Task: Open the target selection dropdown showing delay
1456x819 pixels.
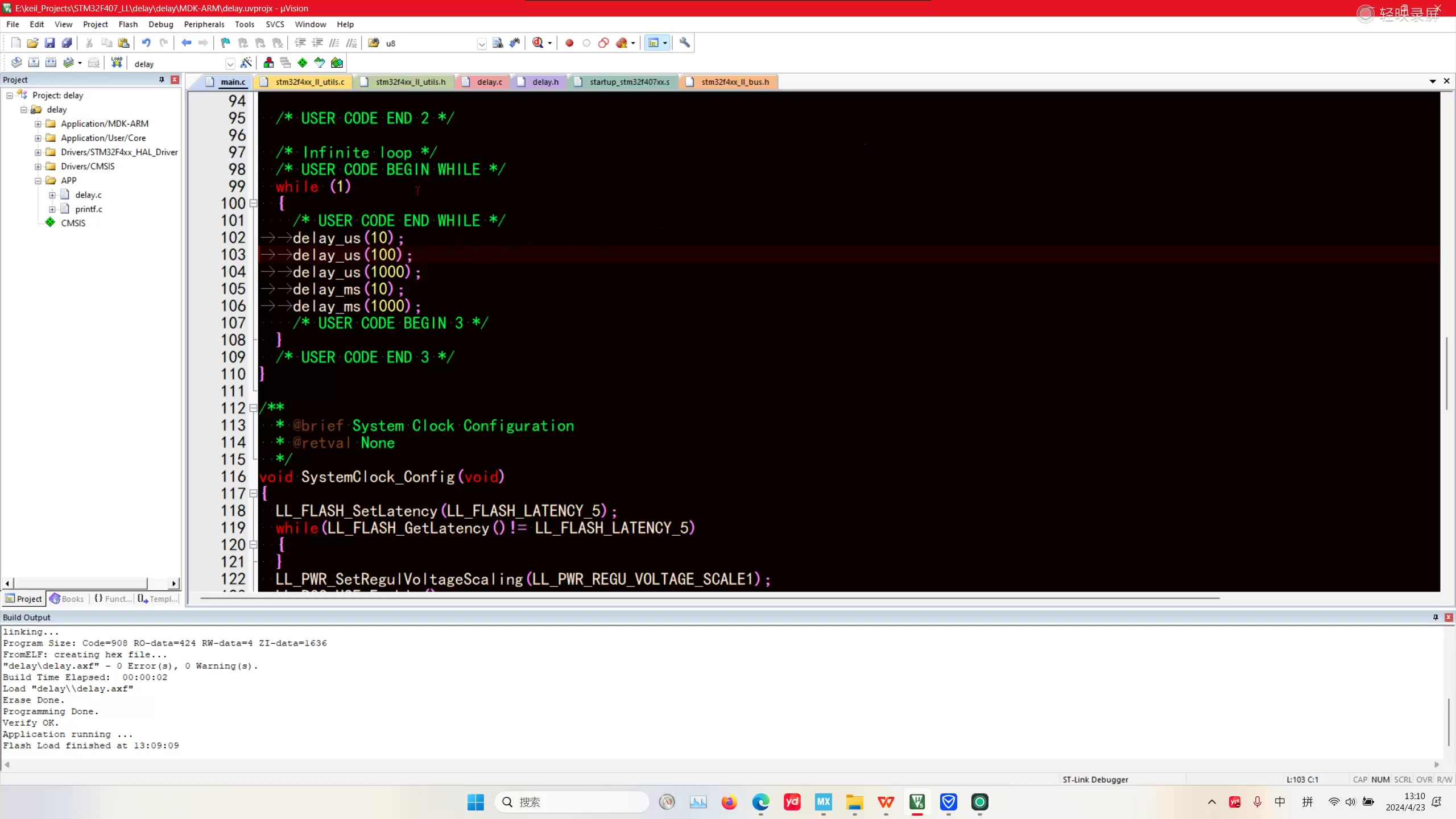Action: [x=230, y=64]
